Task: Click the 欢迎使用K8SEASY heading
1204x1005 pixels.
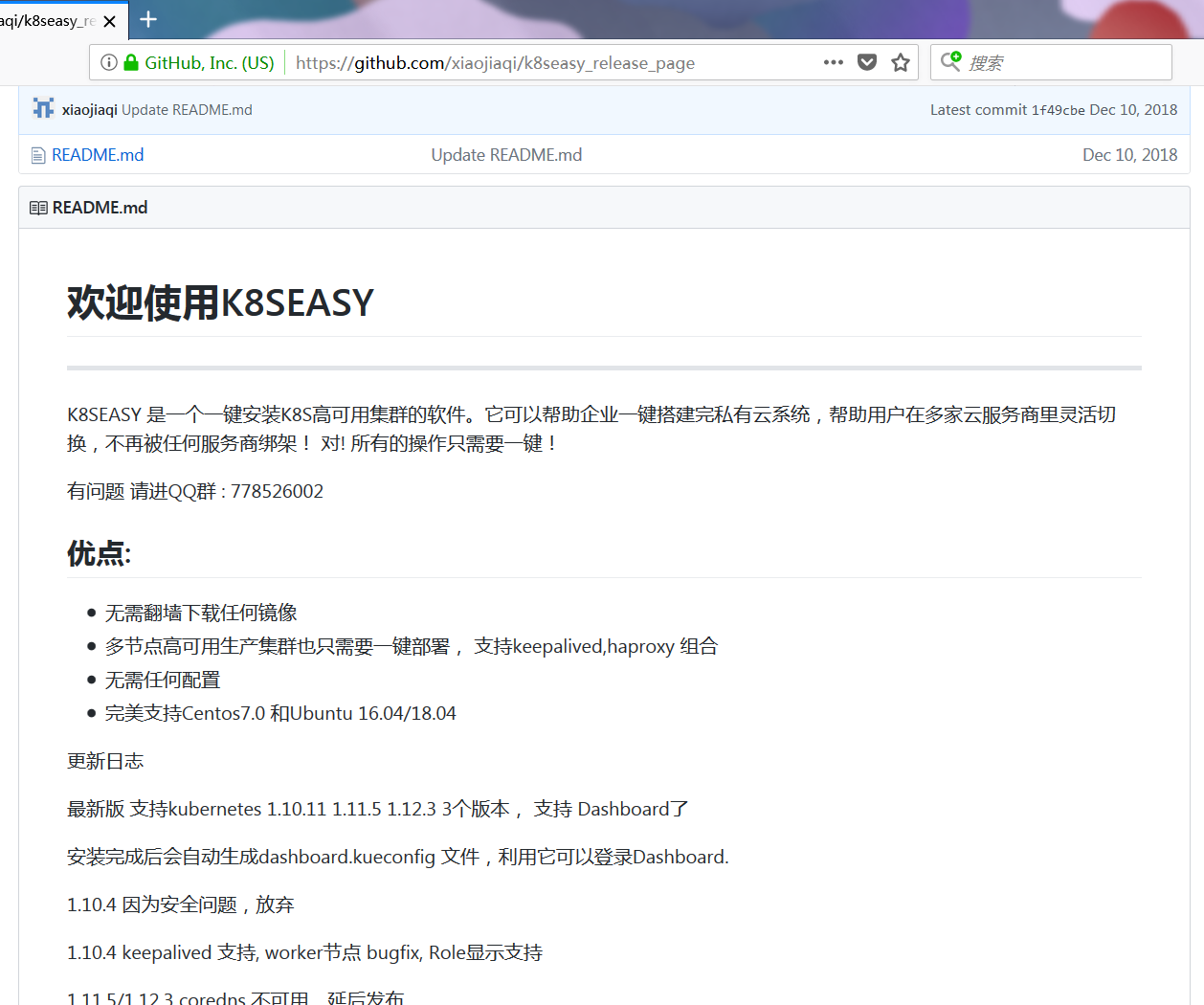Action: 220,303
